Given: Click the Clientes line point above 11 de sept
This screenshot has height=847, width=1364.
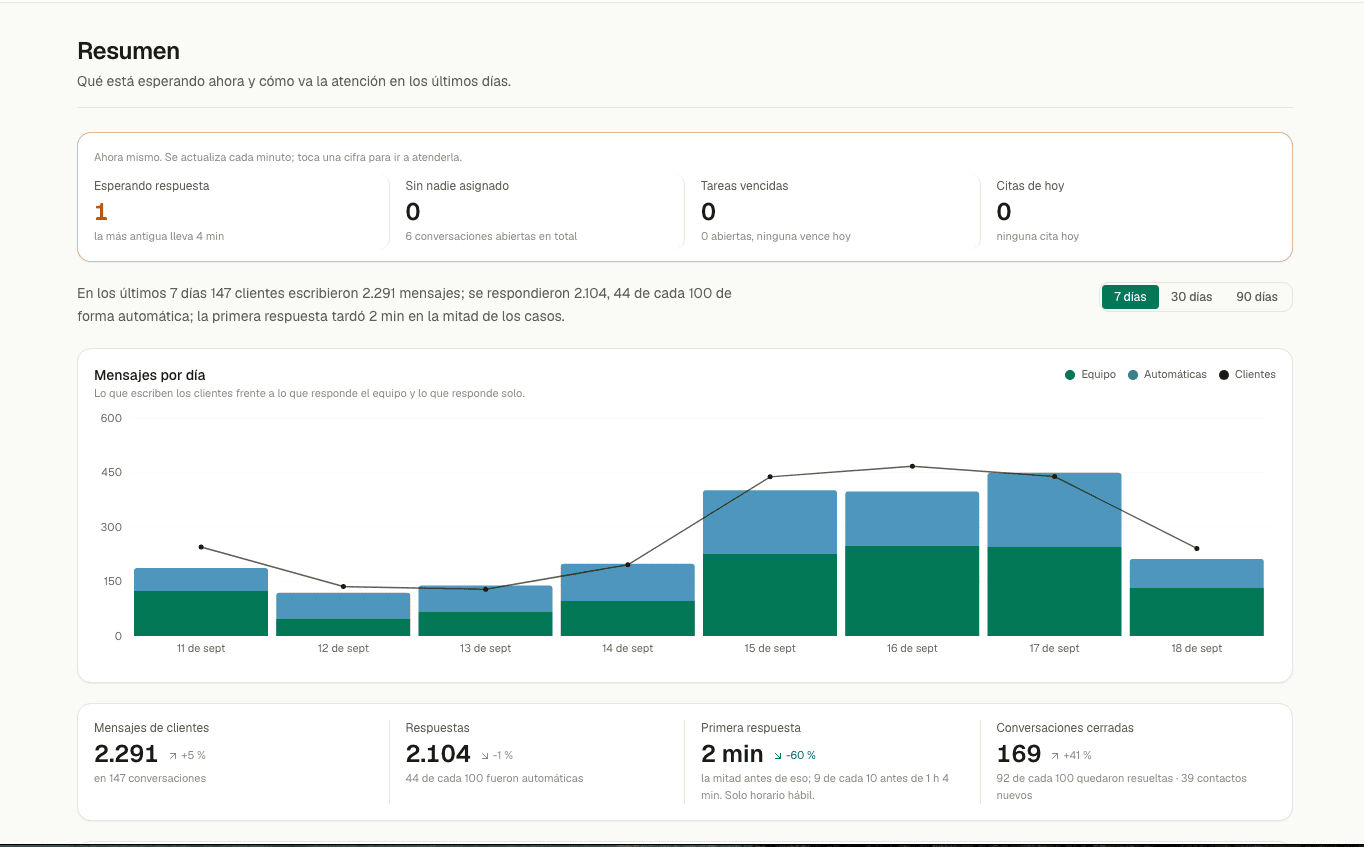Looking at the screenshot, I should [x=201, y=547].
